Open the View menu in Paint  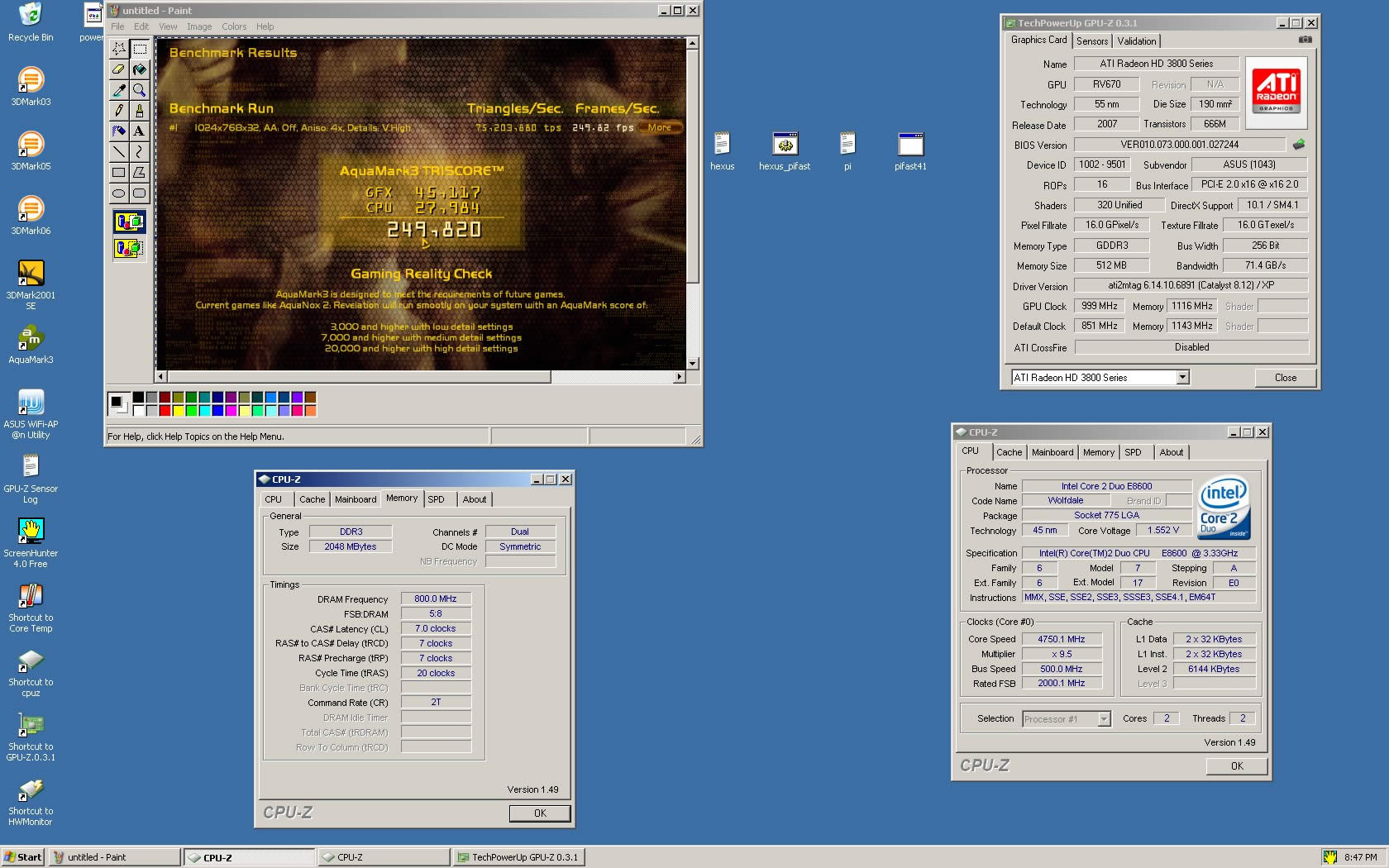(x=168, y=26)
